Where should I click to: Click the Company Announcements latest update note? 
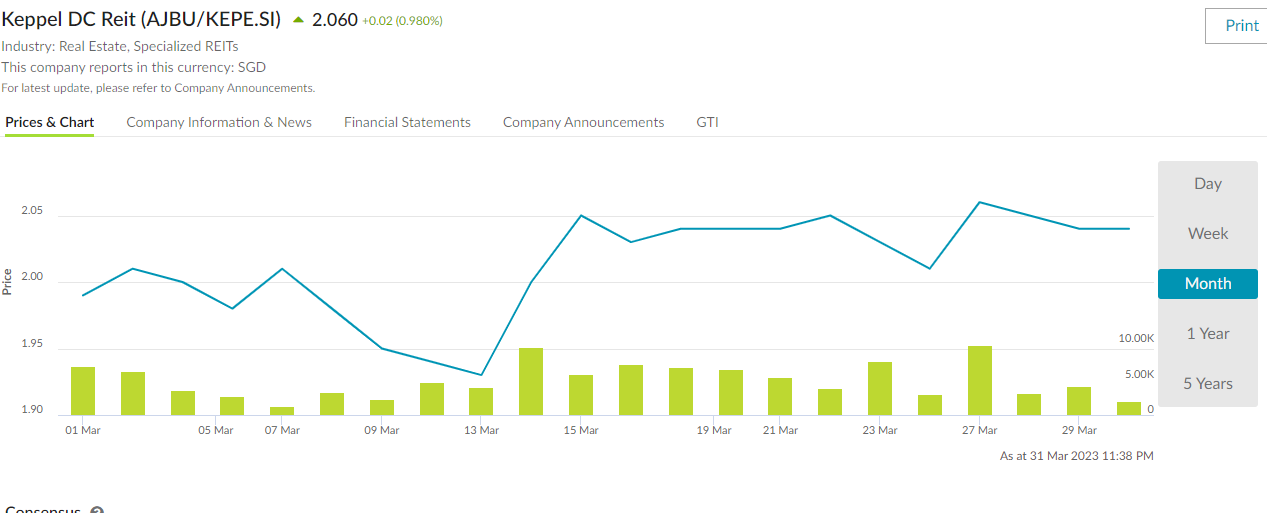(x=158, y=88)
